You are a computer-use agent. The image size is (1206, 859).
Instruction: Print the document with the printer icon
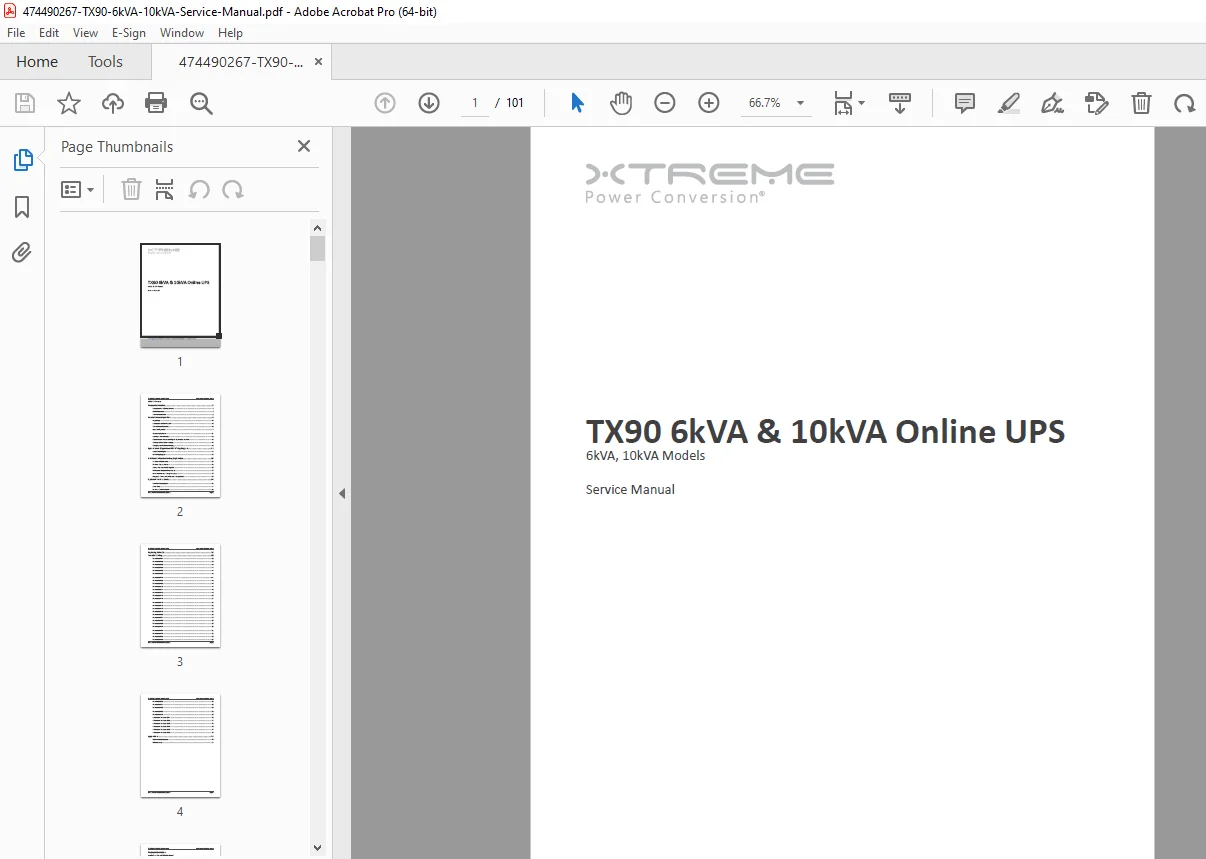tap(156, 103)
